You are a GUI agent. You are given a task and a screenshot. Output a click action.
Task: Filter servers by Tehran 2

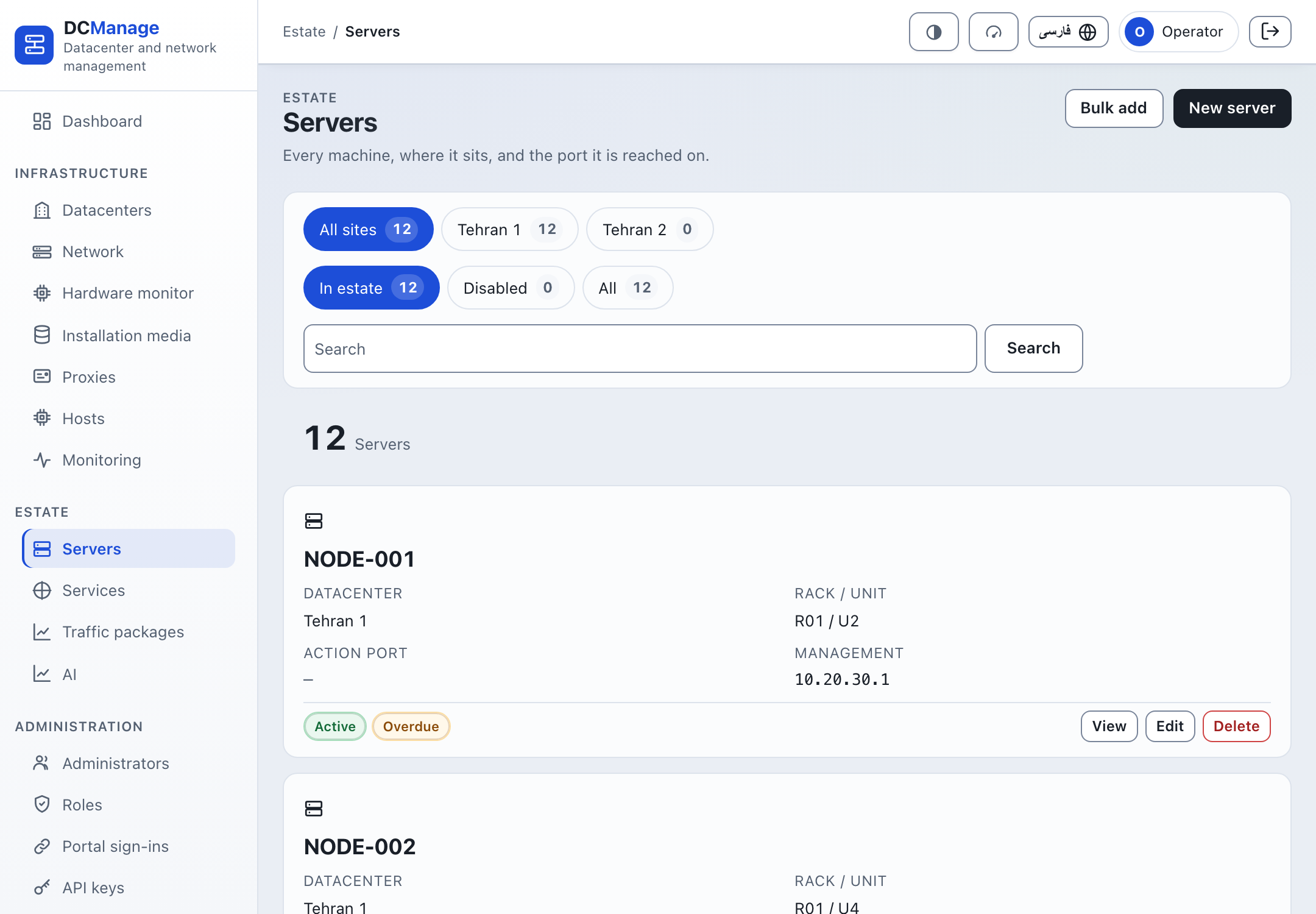pyautogui.click(x=649, y=229)
